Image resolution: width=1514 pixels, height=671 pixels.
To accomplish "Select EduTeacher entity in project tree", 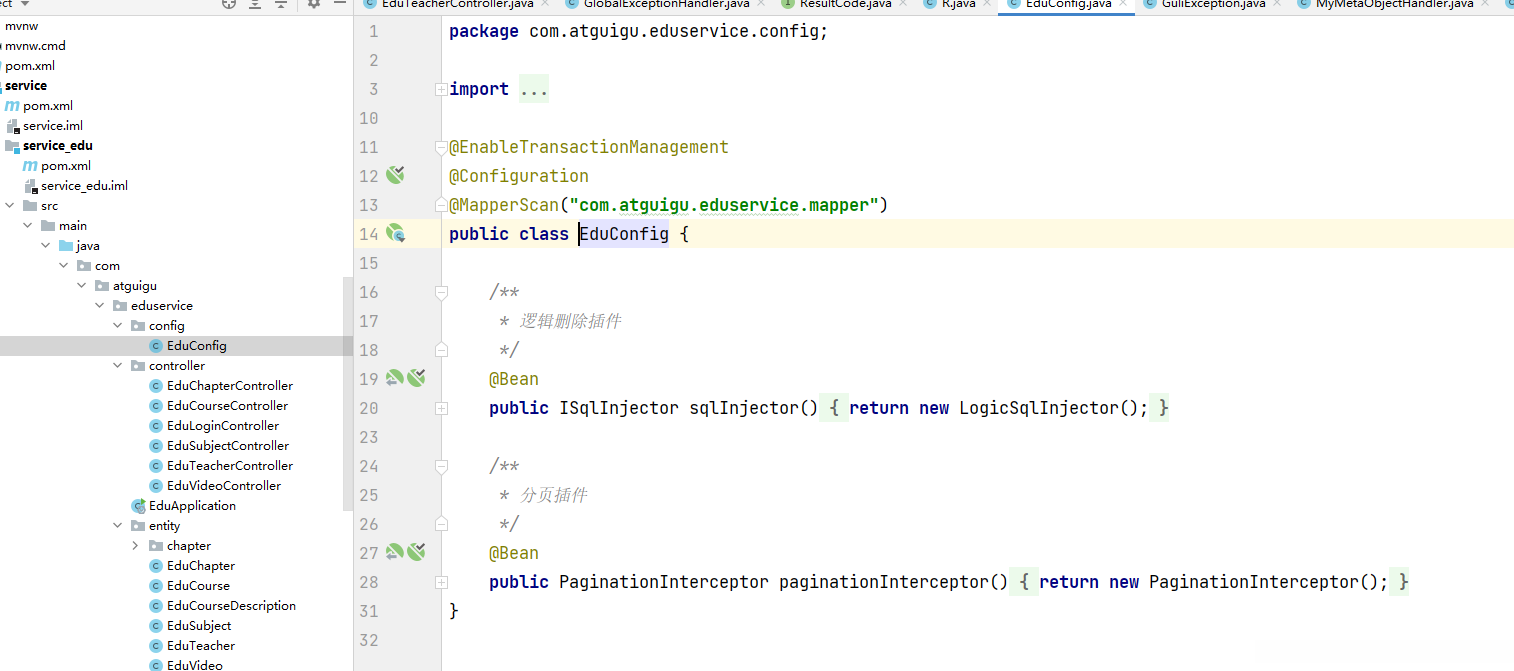I will point(201,646).
